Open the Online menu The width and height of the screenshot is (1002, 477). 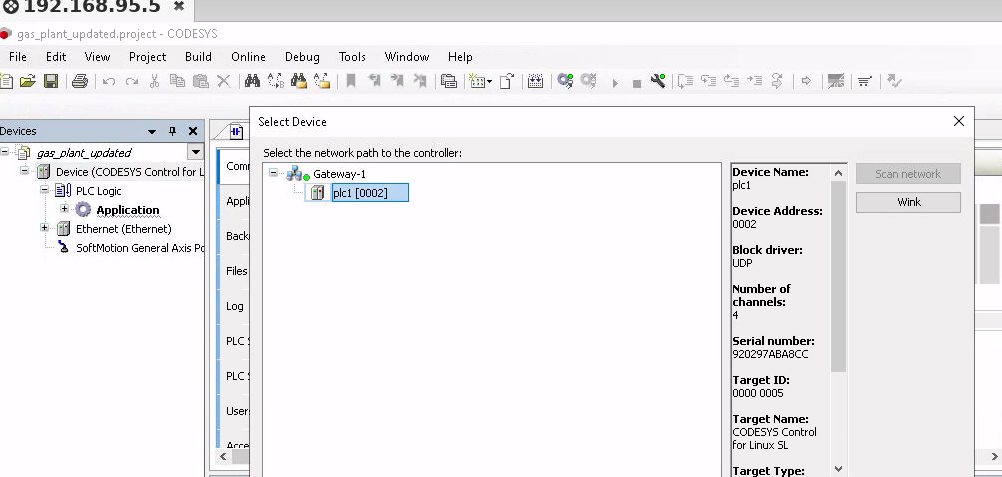pos(248,57)
